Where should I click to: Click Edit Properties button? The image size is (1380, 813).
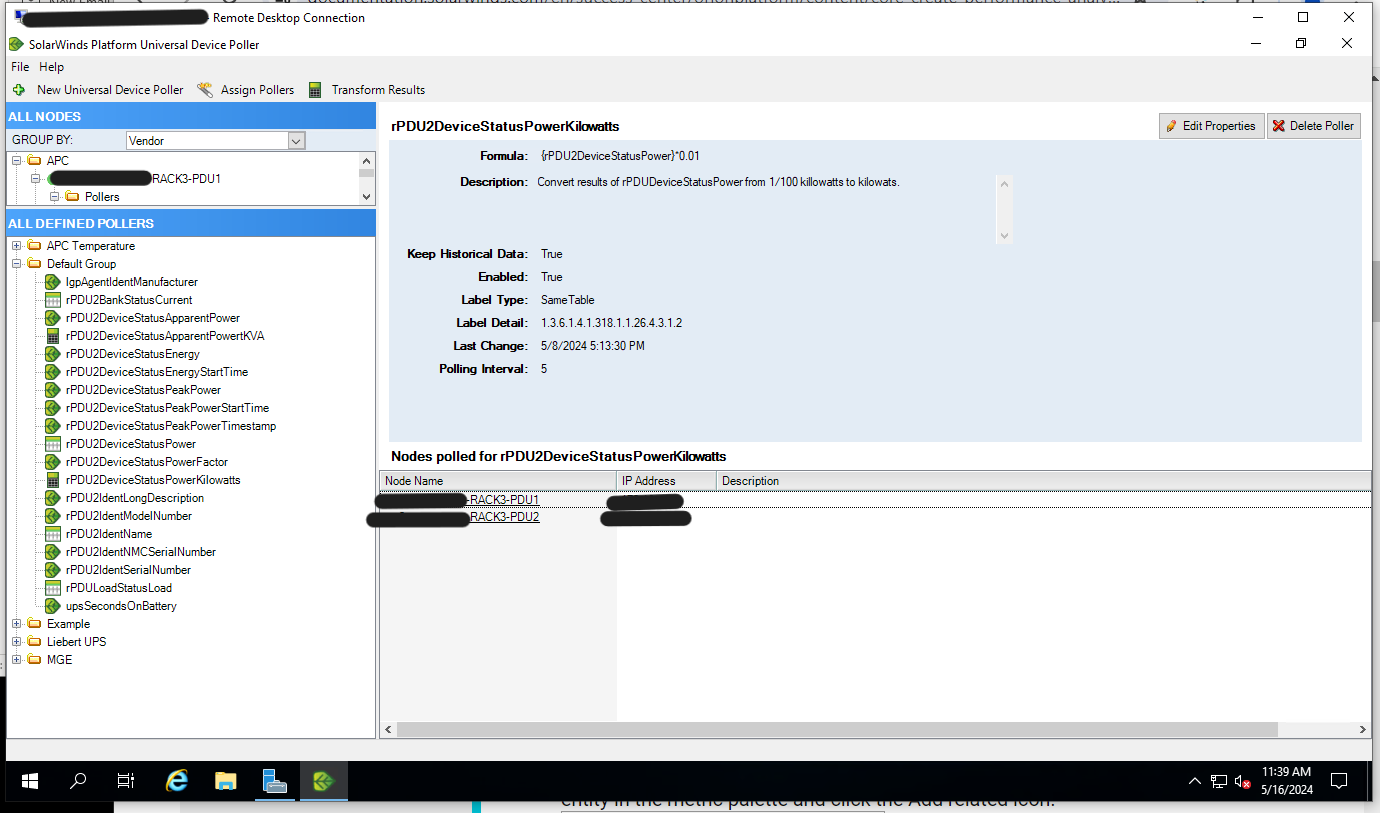click(1211, 126)
